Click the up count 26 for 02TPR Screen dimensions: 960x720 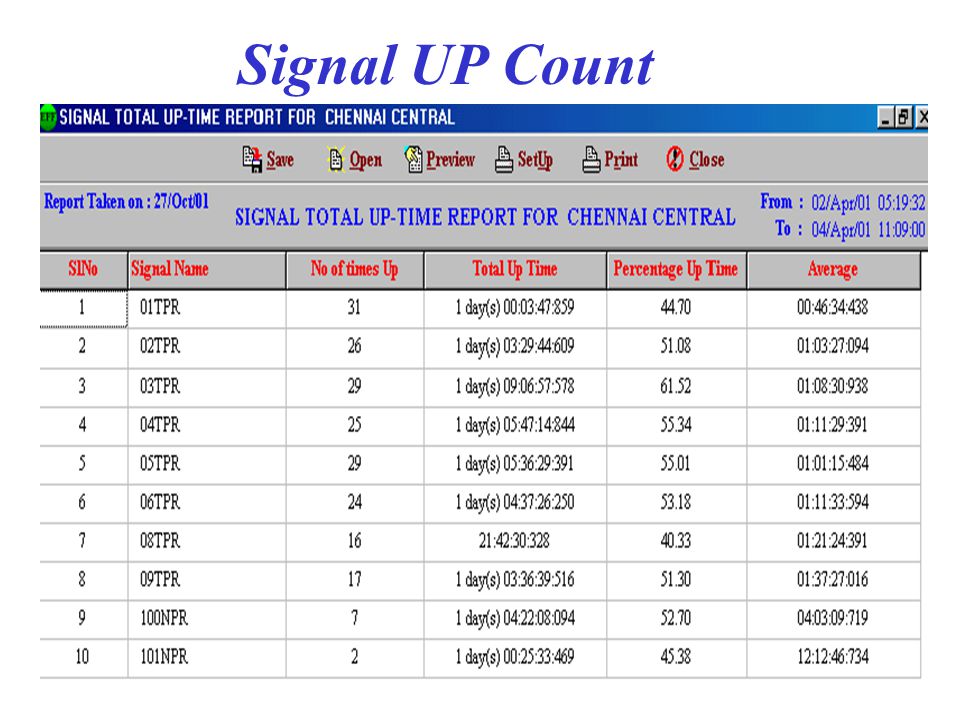click(x=354, y=347)
